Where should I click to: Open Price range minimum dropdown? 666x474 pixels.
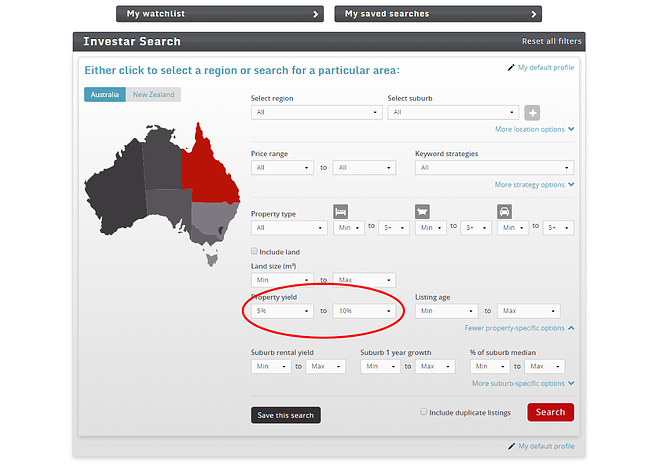tap(282, 168)
